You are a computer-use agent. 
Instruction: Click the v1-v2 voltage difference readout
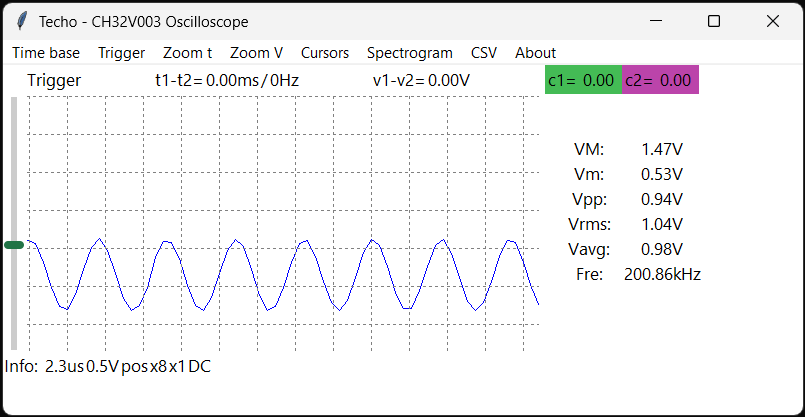(421, 81)
